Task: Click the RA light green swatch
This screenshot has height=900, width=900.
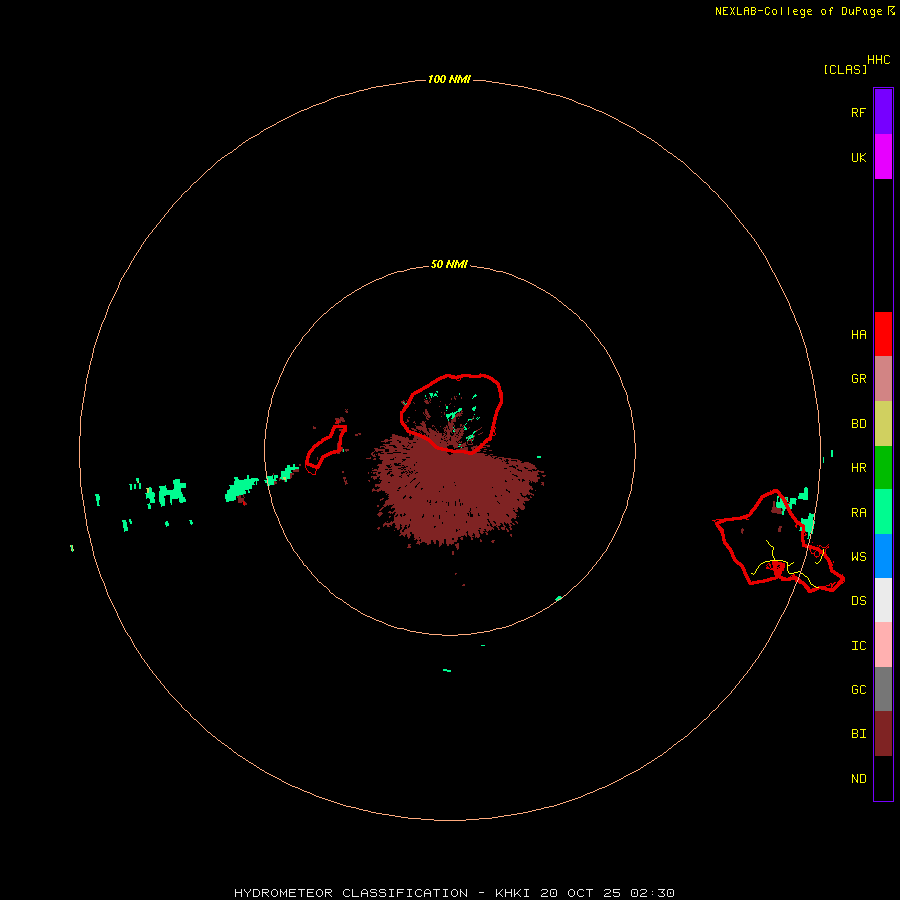Action: 883,512
